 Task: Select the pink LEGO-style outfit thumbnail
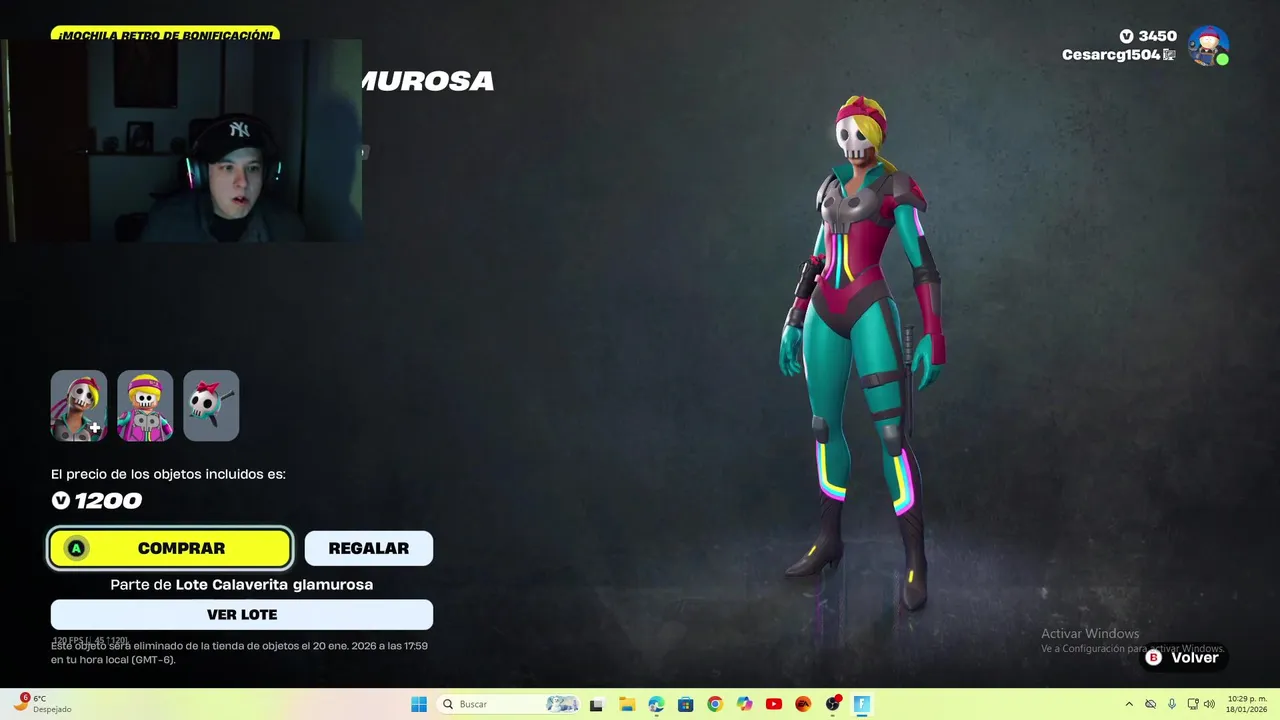click(x=145, y=406)
